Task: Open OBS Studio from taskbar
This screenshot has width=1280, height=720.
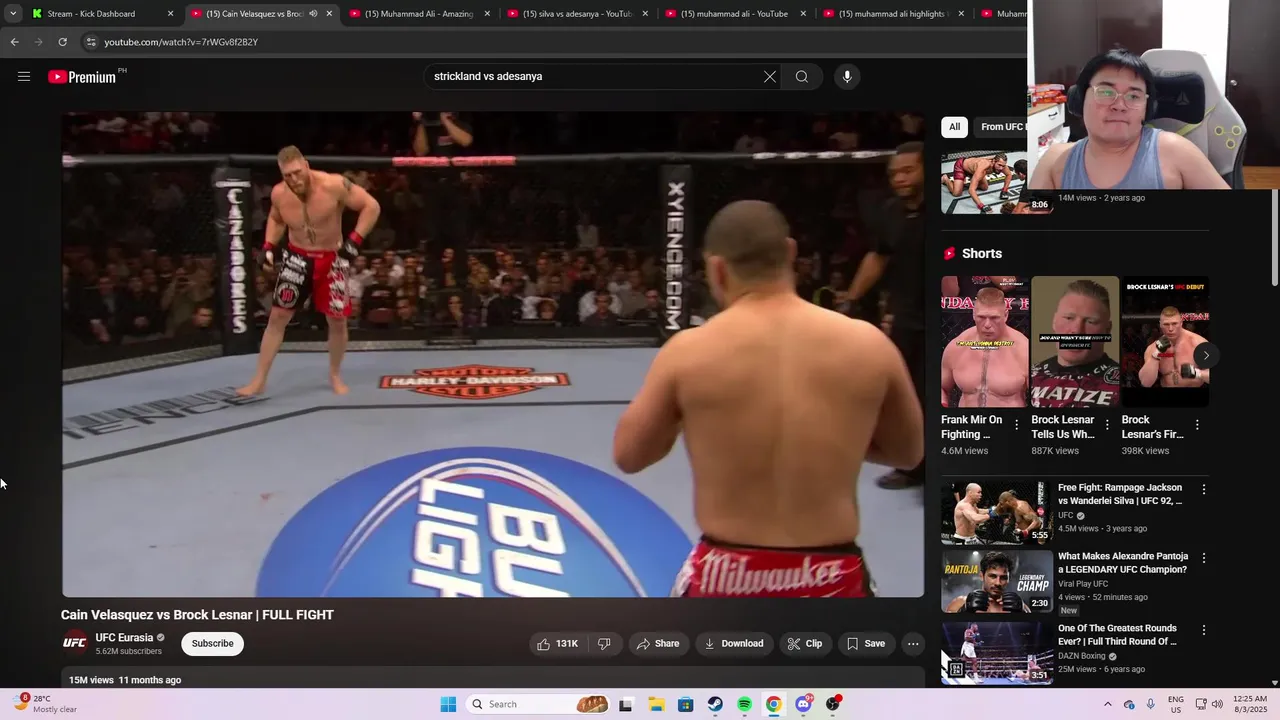Action: [833, 704]
